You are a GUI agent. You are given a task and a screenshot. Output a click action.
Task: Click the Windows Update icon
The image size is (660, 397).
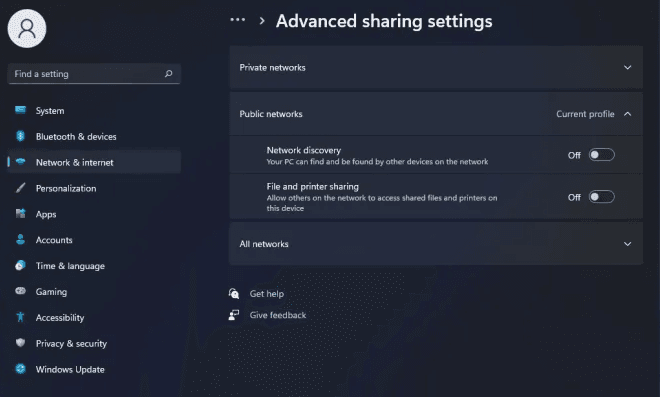[x=20, y=369]
